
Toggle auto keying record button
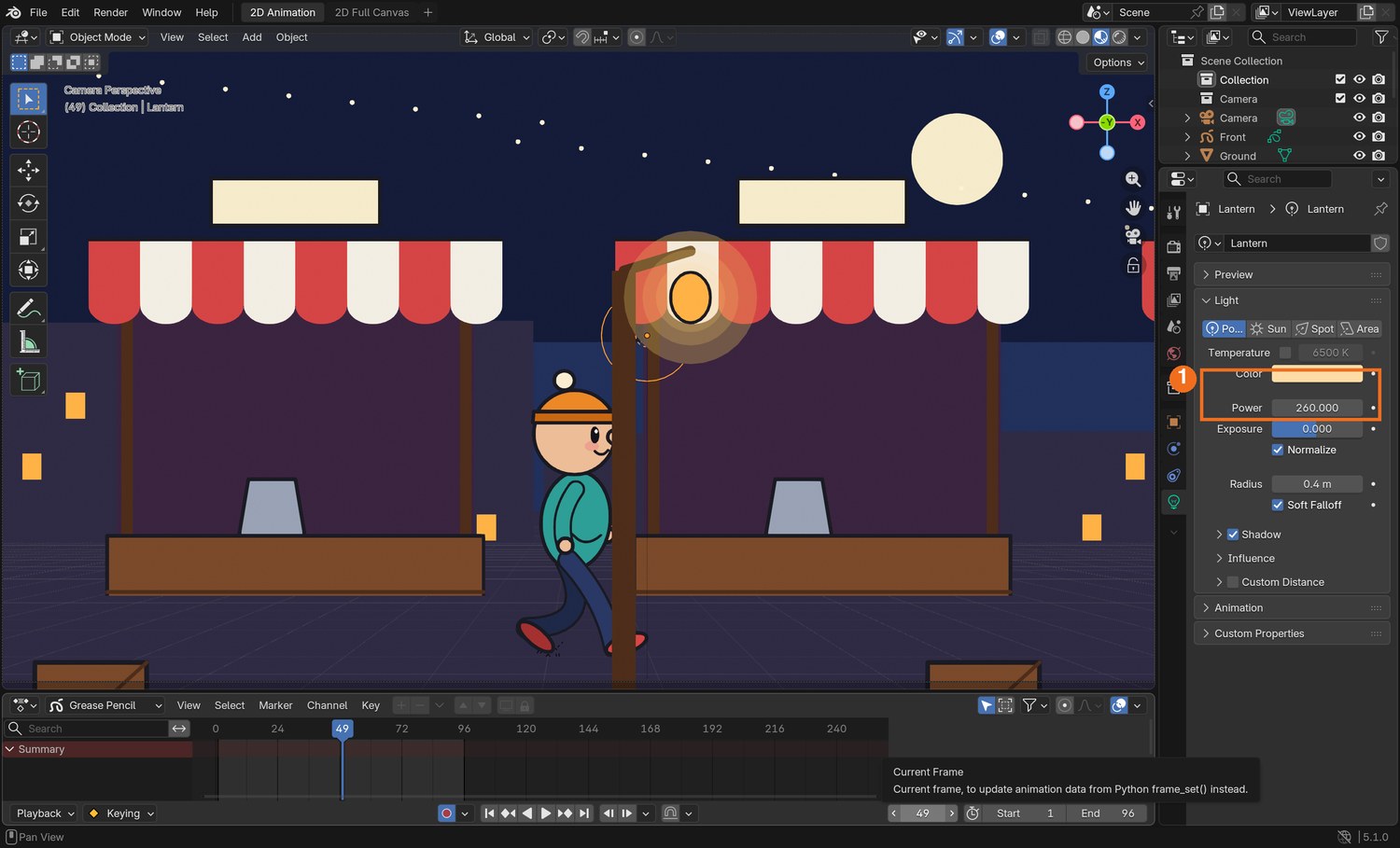coord(446,813)
